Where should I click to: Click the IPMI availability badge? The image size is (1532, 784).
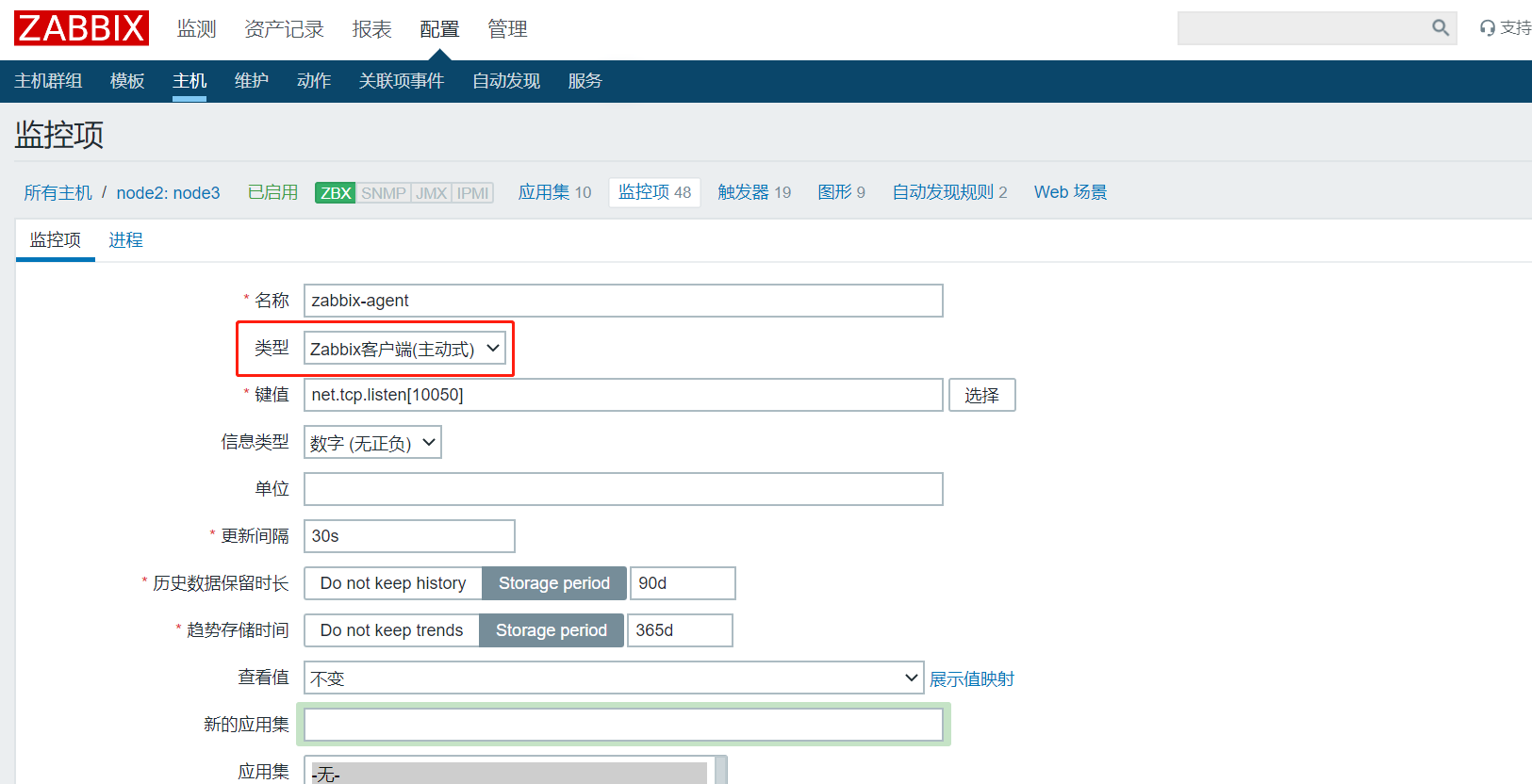click(473, 193)
